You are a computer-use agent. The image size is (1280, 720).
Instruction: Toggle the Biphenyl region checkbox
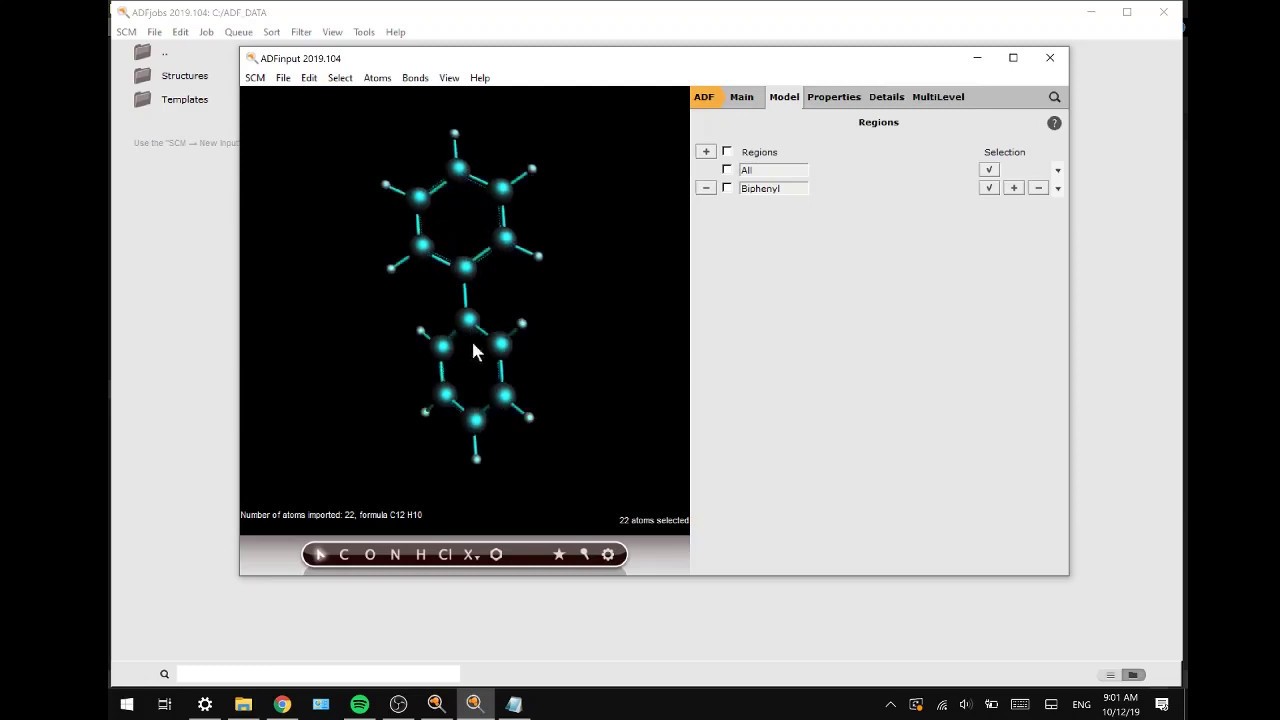pos(727,188)
